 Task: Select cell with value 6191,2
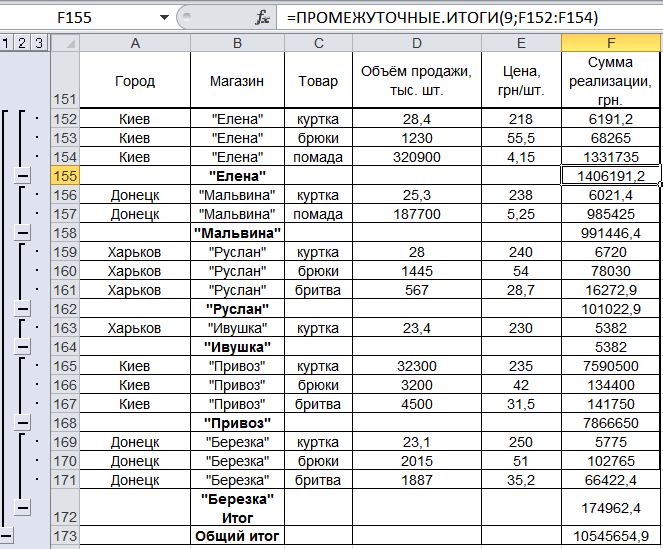coord(611,119)
